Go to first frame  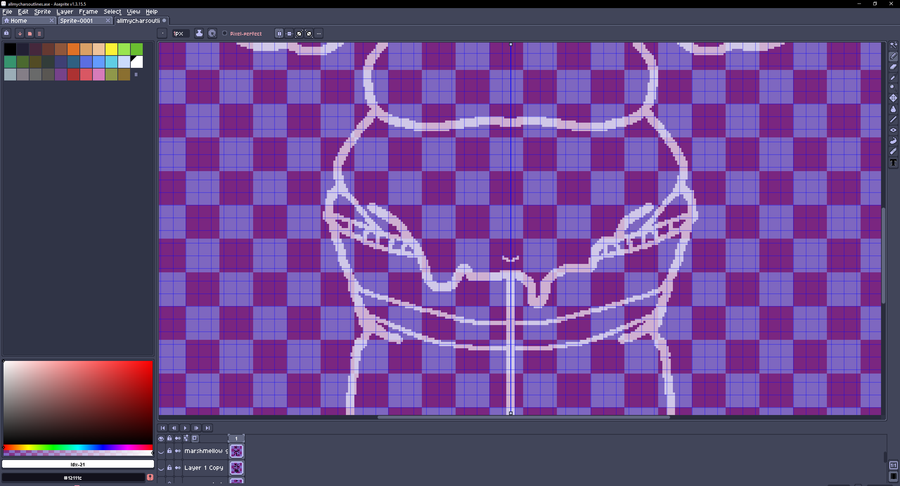[x=162, y=427]
